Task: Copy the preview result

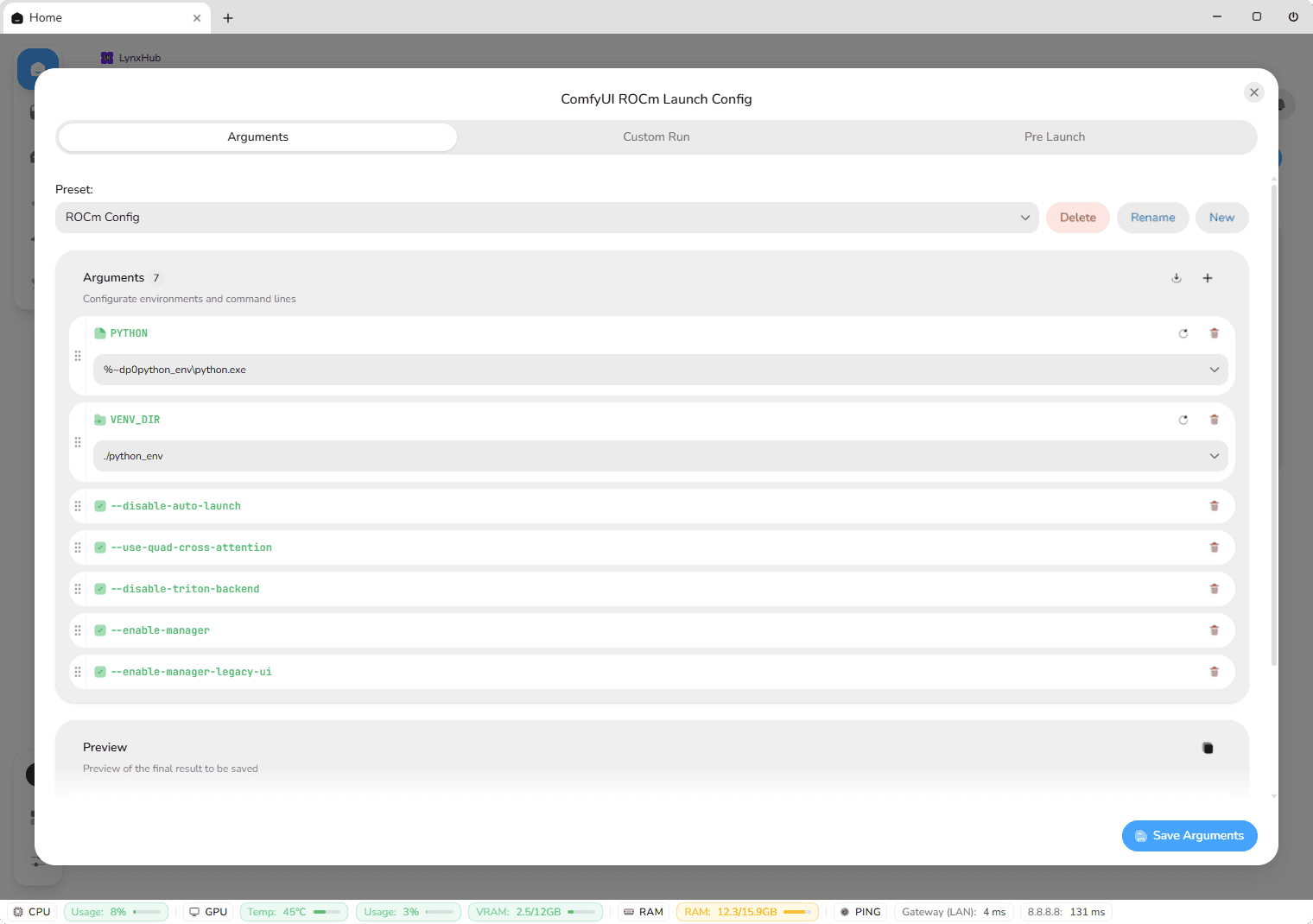Action: 1208,748
